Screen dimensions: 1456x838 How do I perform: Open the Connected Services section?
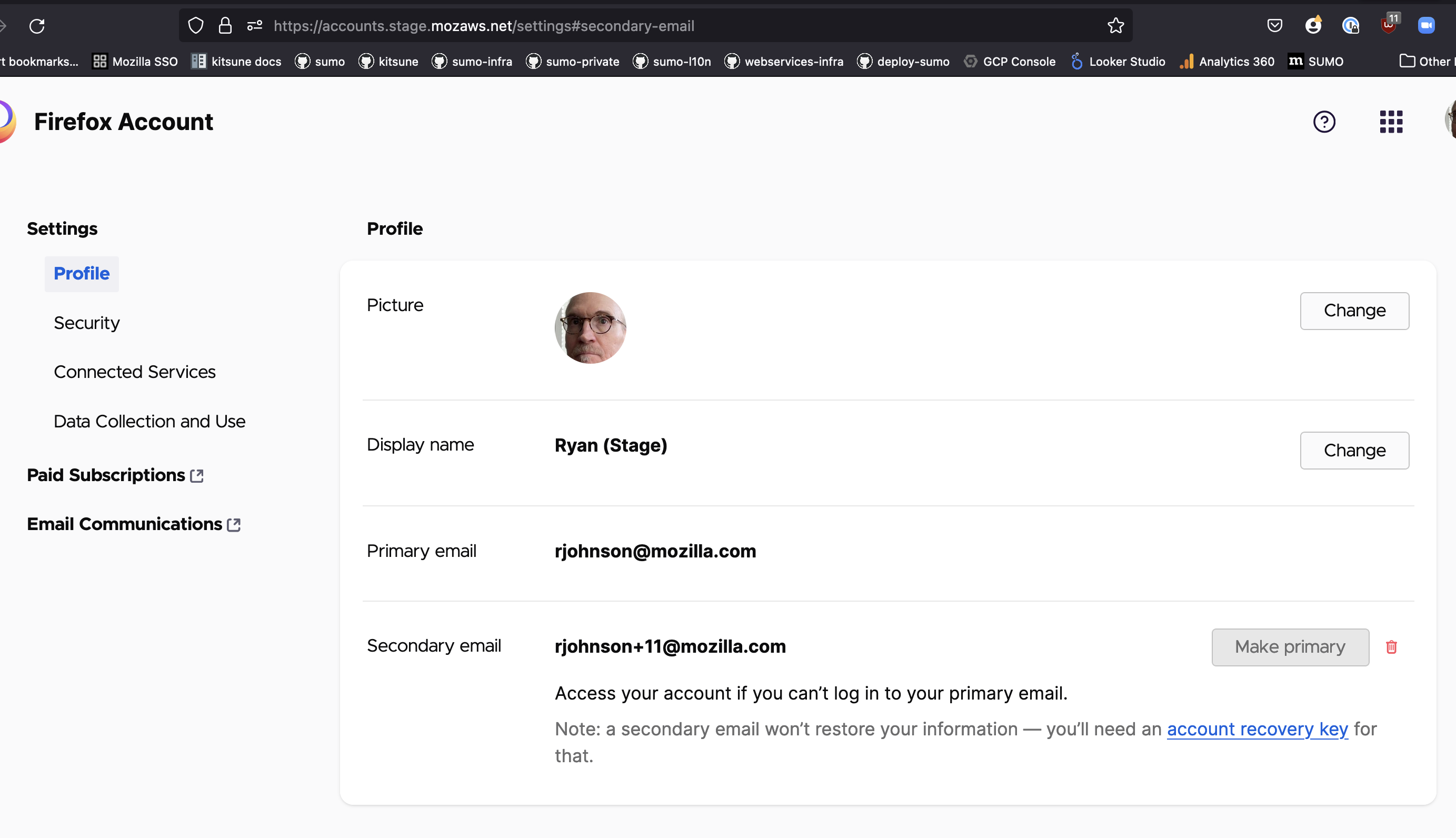(x=134, y=372)
